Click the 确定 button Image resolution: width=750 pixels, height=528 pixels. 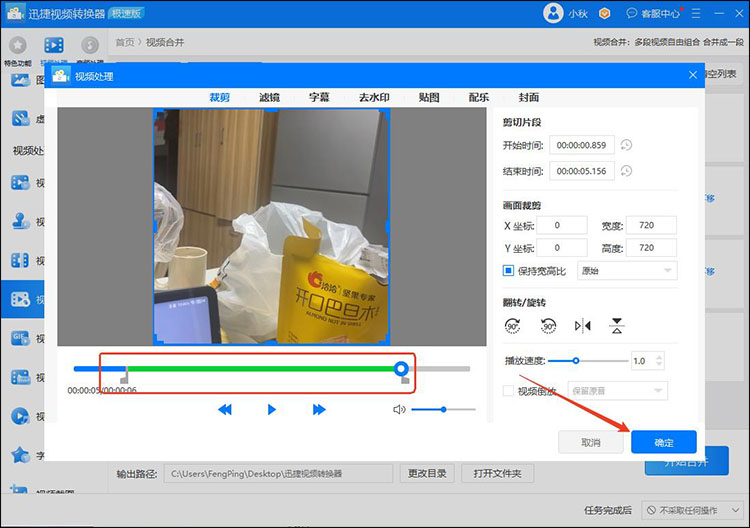point(663,442)
